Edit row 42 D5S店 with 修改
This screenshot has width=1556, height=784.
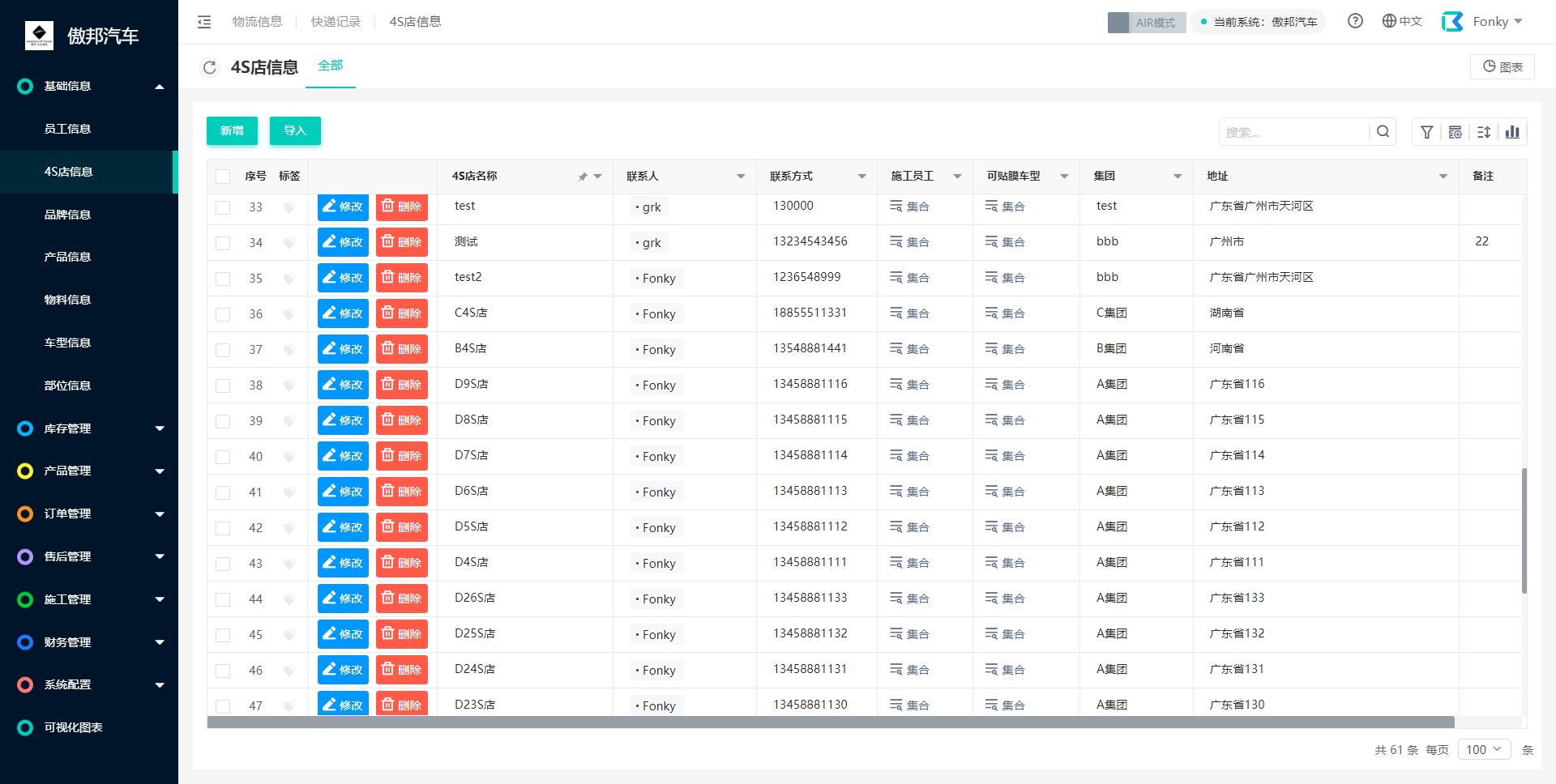pyautogui.click(x=343, y=527)
